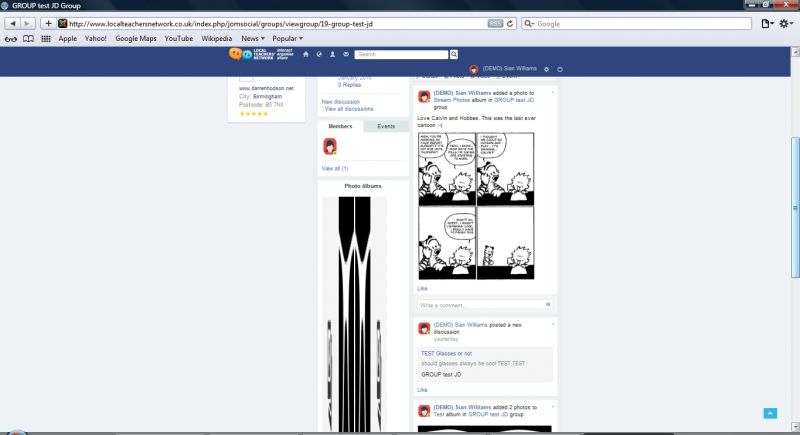Viewport: 800px width, 435px height.
Task: Open (DEMO) Sian Williams profile in navbar
Action: (x=509, y=68)
